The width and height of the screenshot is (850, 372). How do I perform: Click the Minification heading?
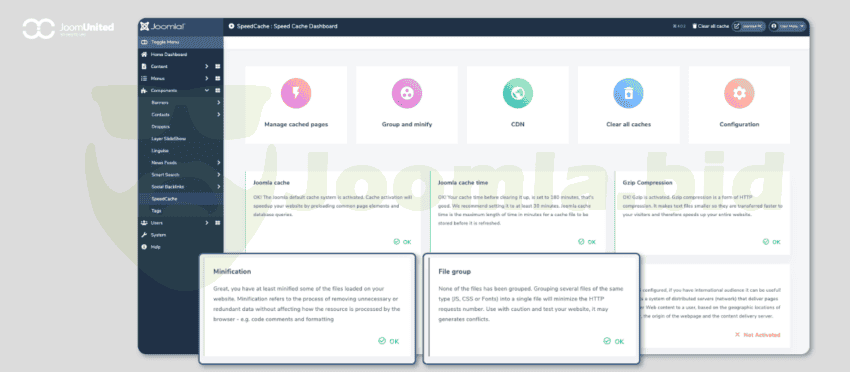tap(232, 271)
